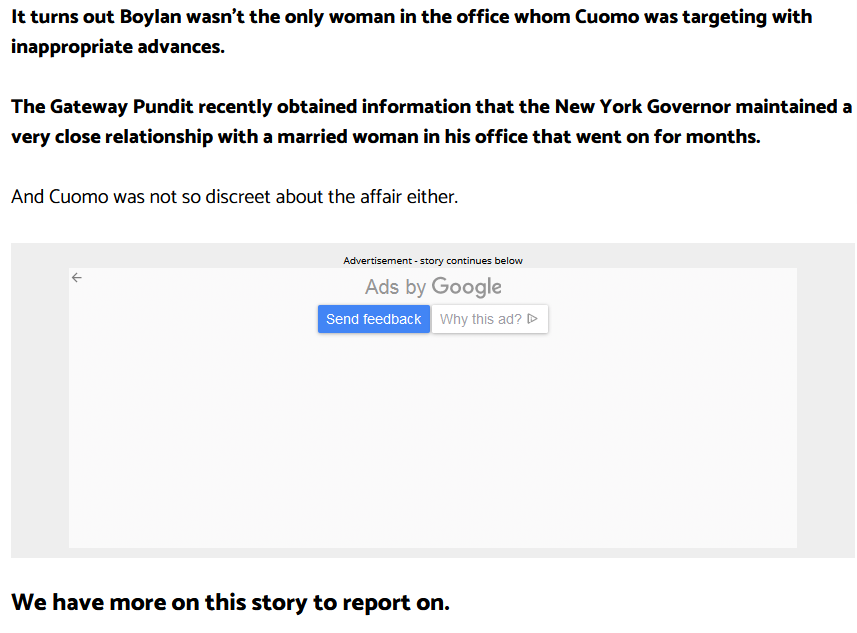Click the back arrow in the ad box
The width and height of the screenshot is (857, 633).
[x=77, y=278]
